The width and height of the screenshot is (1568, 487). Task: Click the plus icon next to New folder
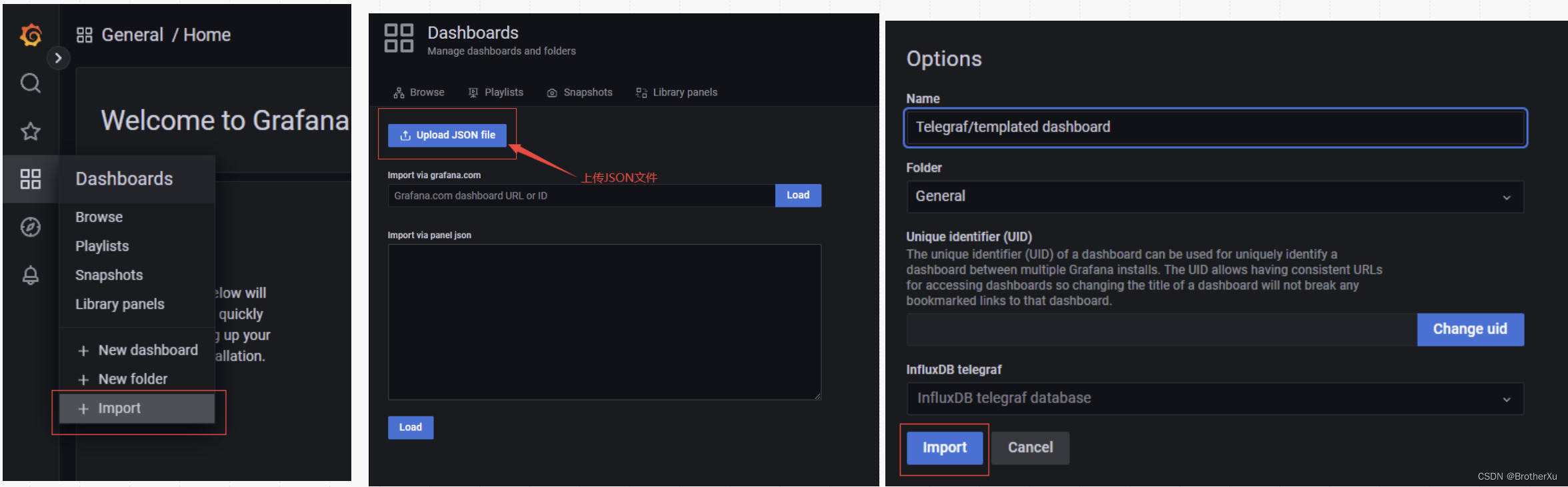click(83, 380)
